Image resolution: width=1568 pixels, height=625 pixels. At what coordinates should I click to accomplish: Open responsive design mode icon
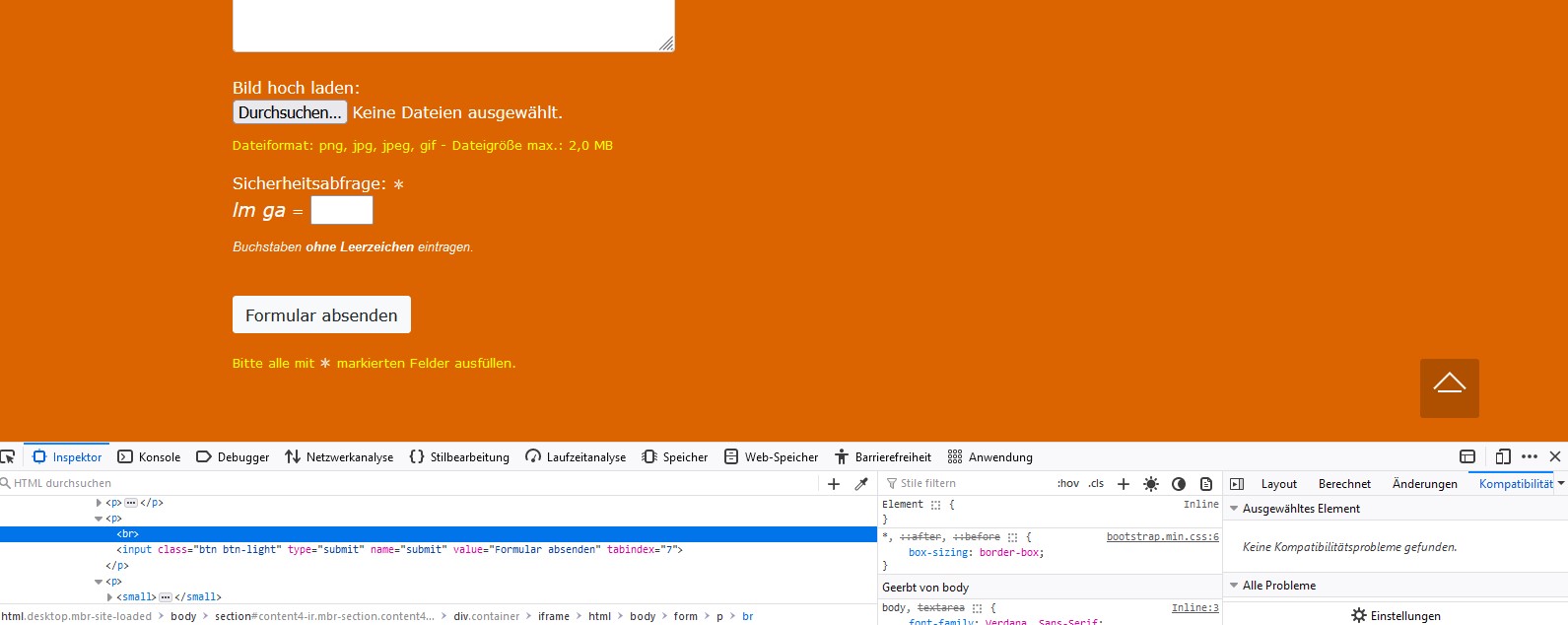[x=1503, y=456]
